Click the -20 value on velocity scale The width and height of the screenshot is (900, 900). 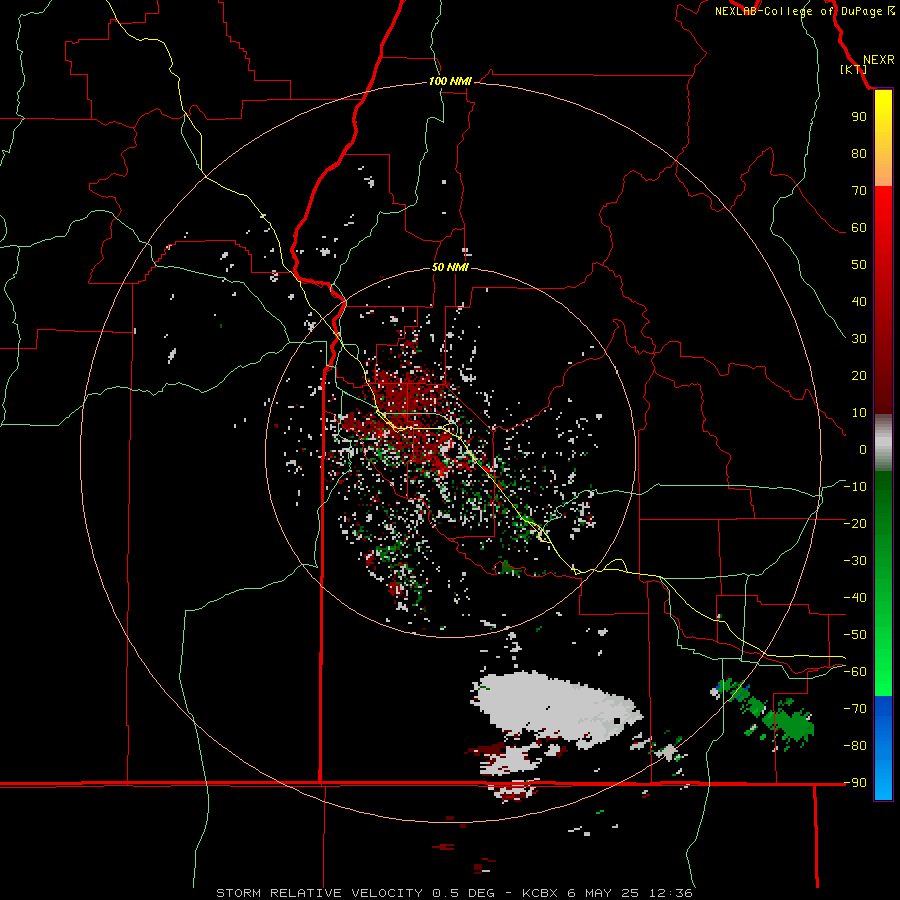(x=855, y=523)
